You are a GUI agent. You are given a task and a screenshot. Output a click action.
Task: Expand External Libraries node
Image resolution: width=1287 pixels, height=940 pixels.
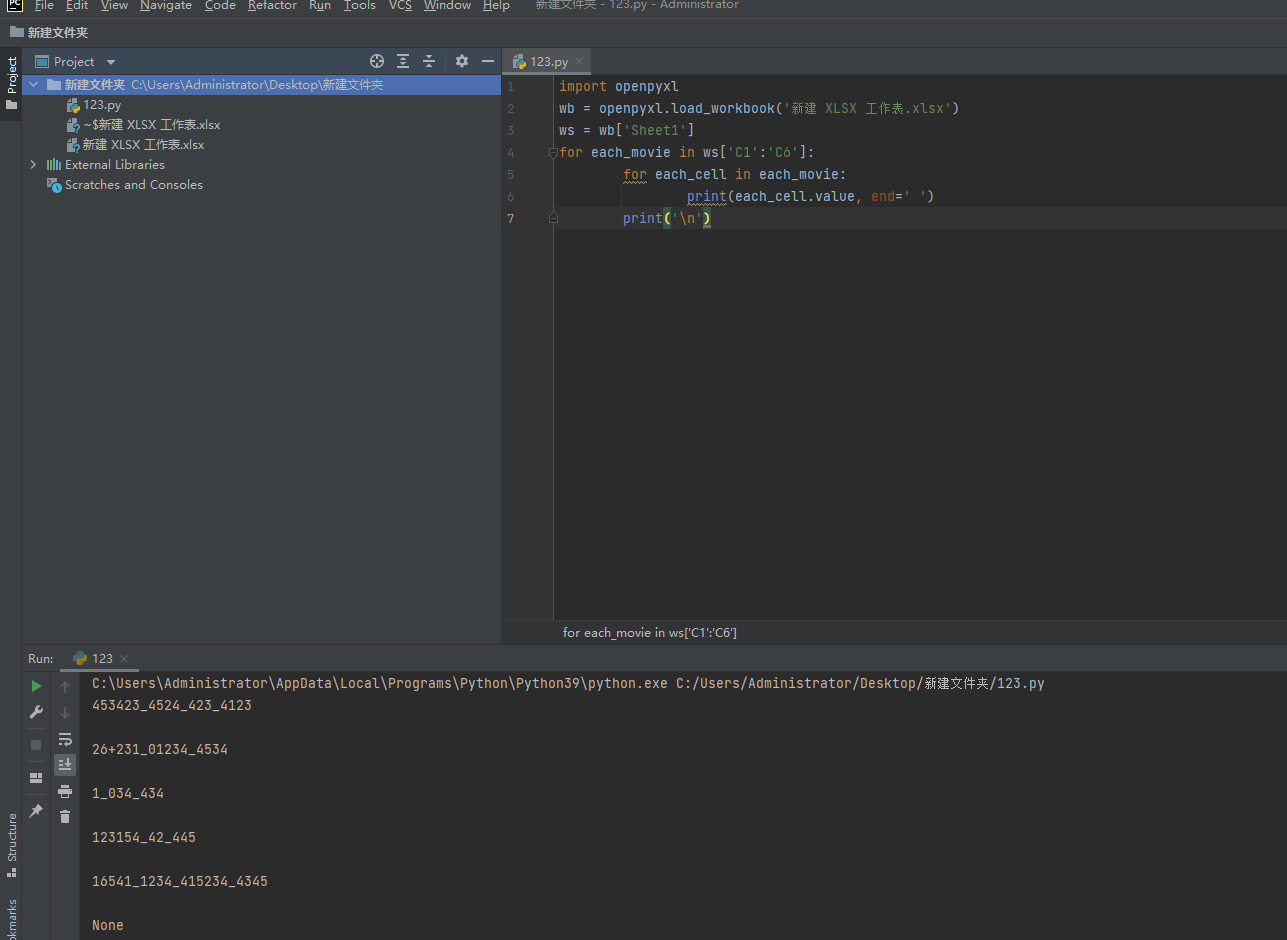click(x=33, y=165)
